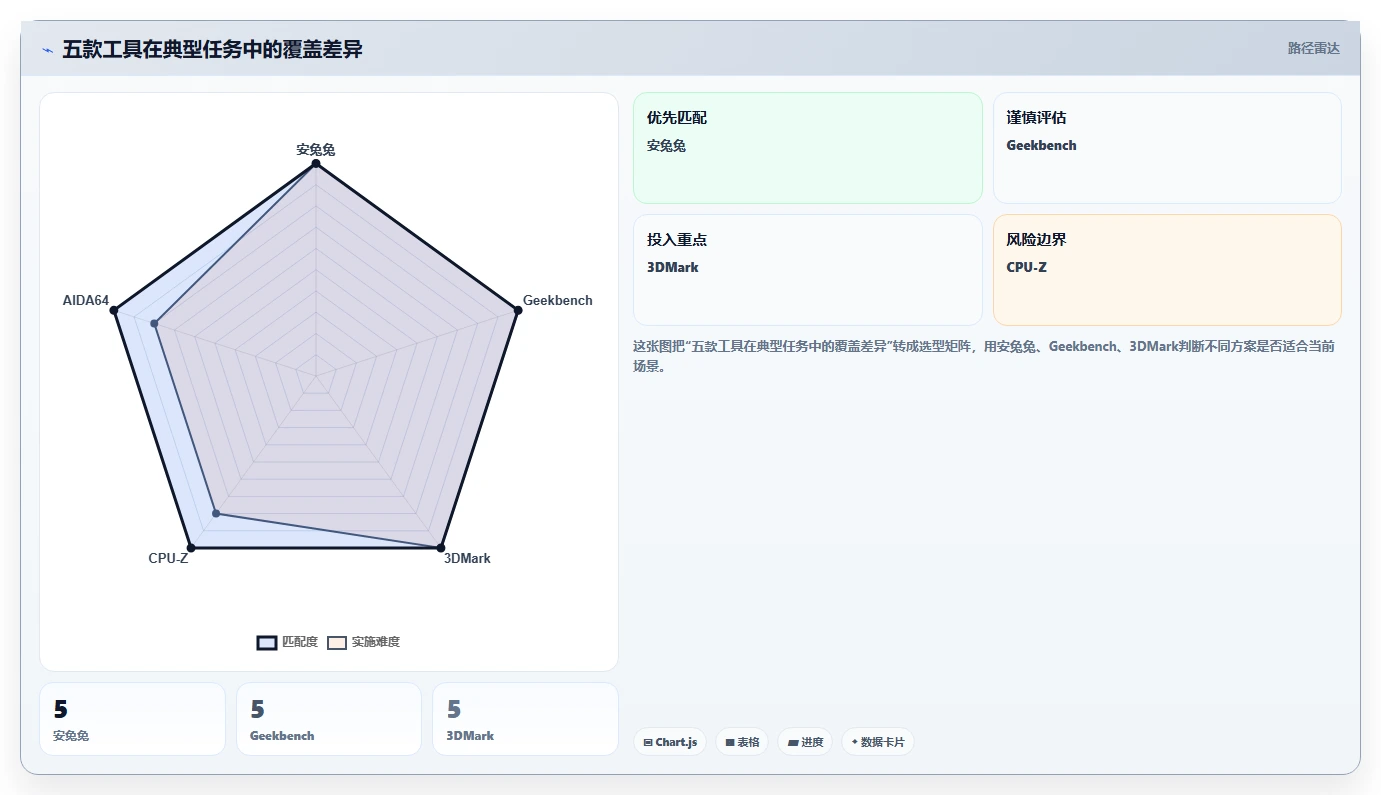Click the radar data point at 3DMark
The width and height of the screenshot is (1381, 795).
pyautogui.click(x=440, y=547)
